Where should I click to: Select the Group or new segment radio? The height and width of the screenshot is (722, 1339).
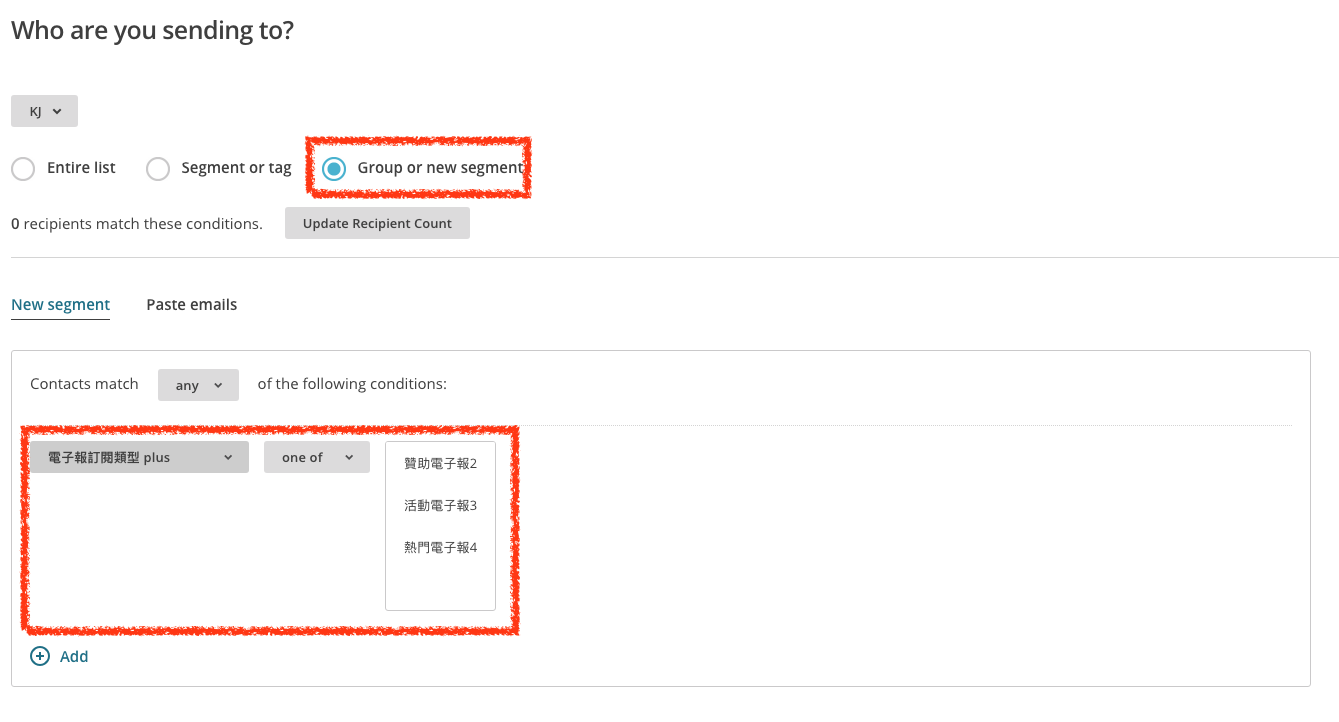point(334,169)
